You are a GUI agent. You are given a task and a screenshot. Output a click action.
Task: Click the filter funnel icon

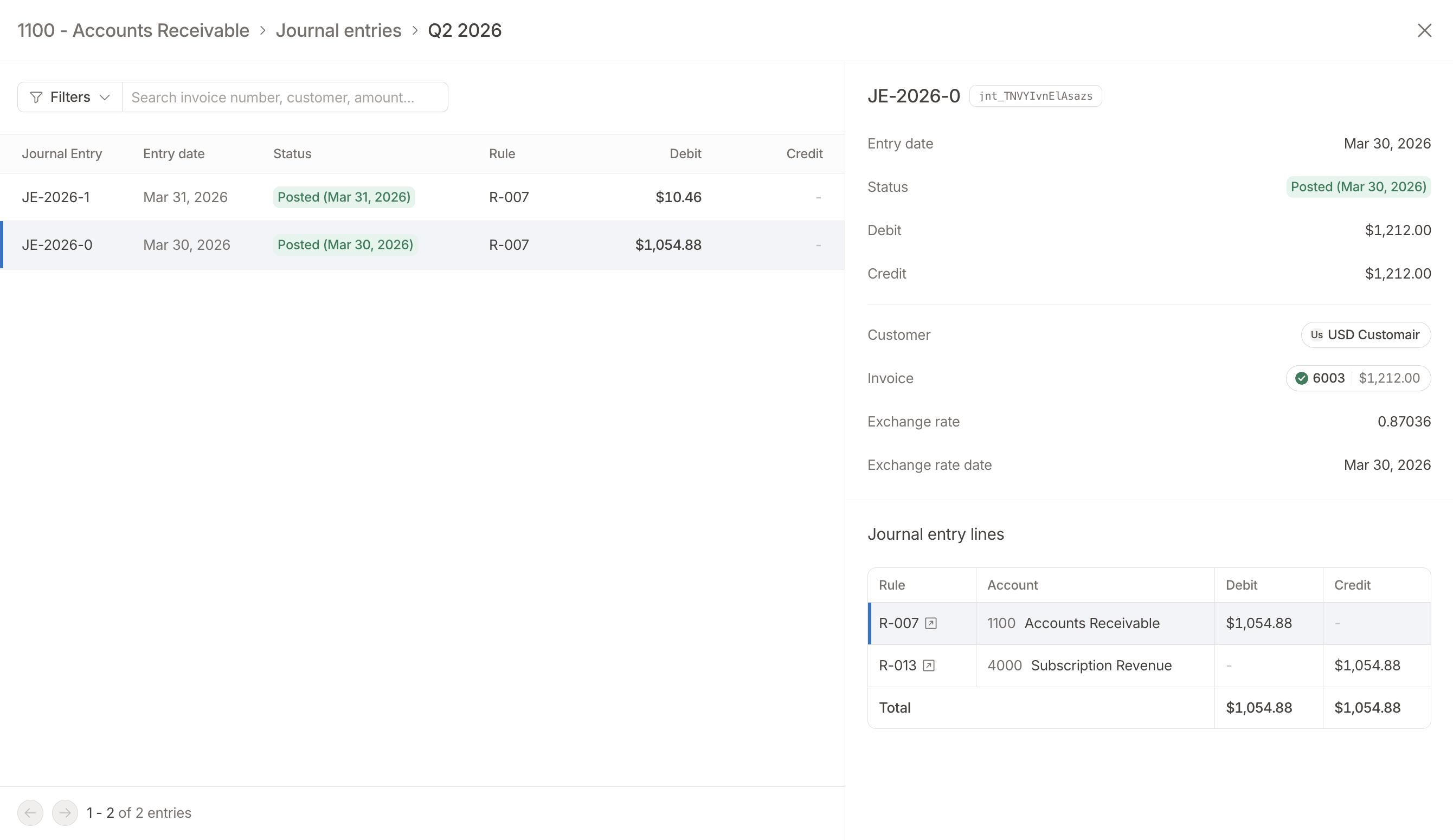tap(36, 98)
